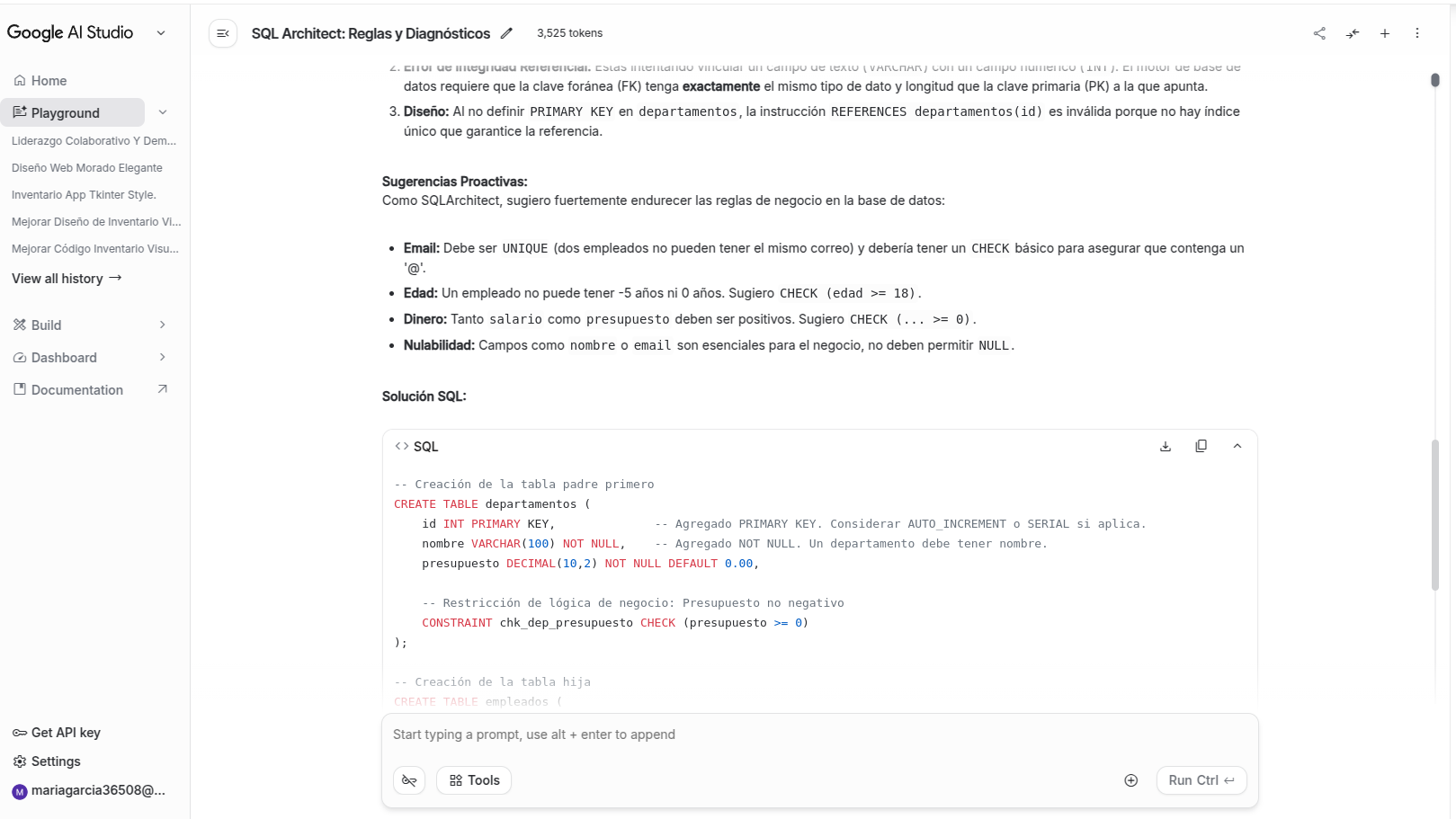This screenshot has height=819, width=1456.
Task: Open Liderazgo Colaborativo Y Dem... chat
Action: pos(94,141)
